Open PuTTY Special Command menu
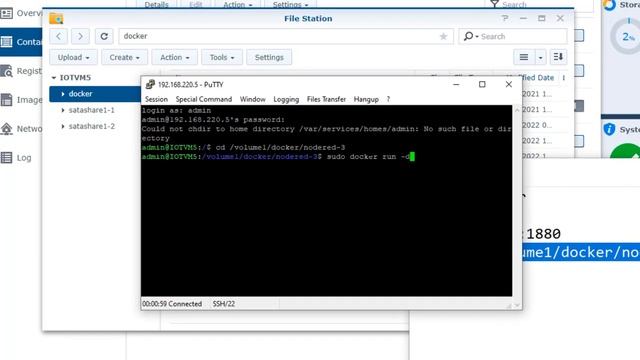Viewport: 640px width, 360px height. click(204, 99)
